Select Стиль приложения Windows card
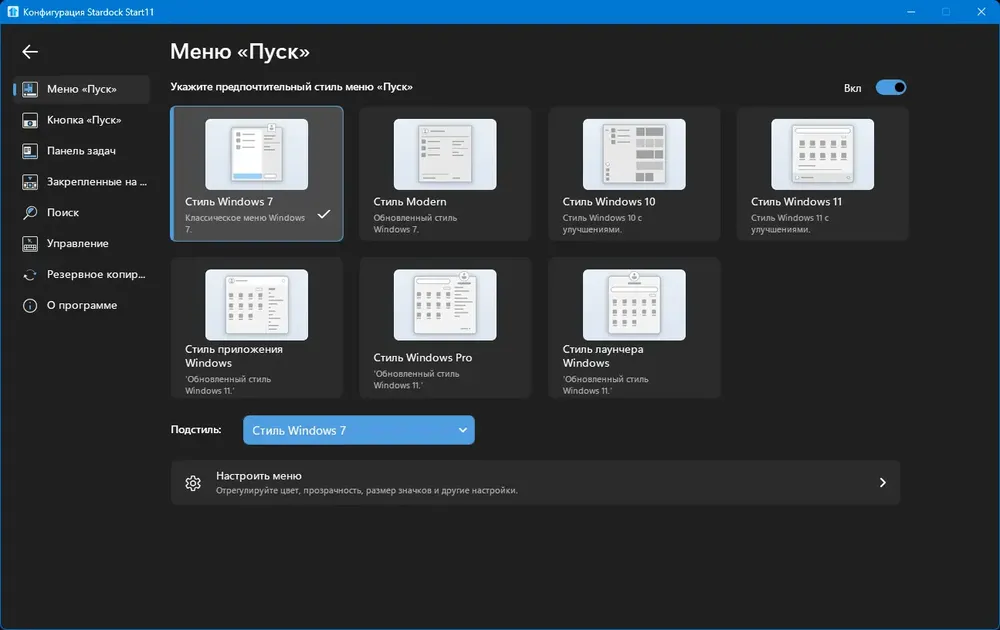This screenshot has width=1000, height=630. 256,328
